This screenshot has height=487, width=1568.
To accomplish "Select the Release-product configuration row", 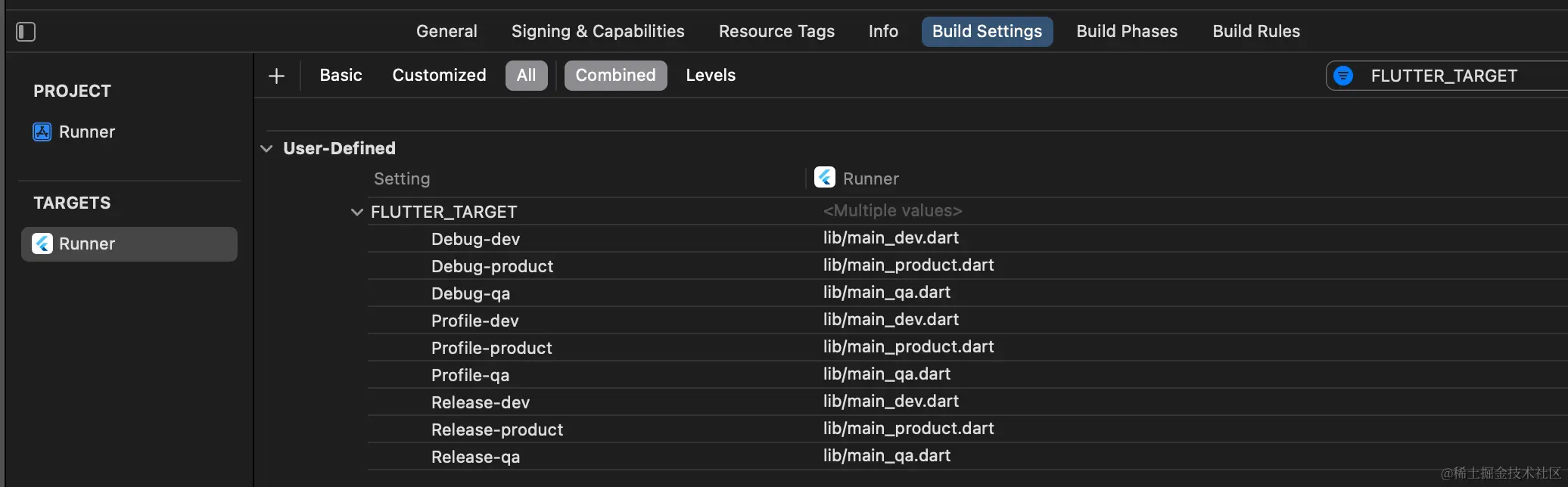I will (x=497, y=430).
